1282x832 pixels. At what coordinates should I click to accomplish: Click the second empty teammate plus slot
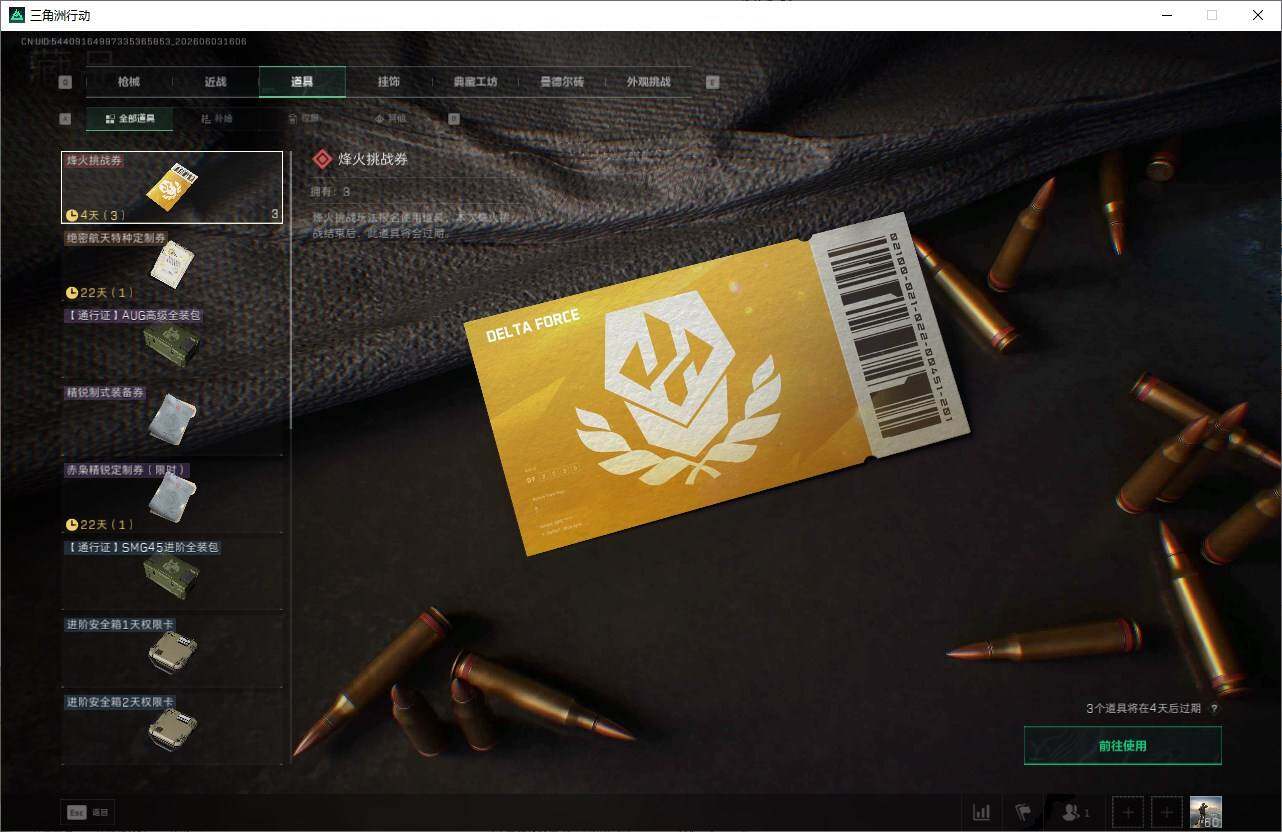coord(1165,812)
